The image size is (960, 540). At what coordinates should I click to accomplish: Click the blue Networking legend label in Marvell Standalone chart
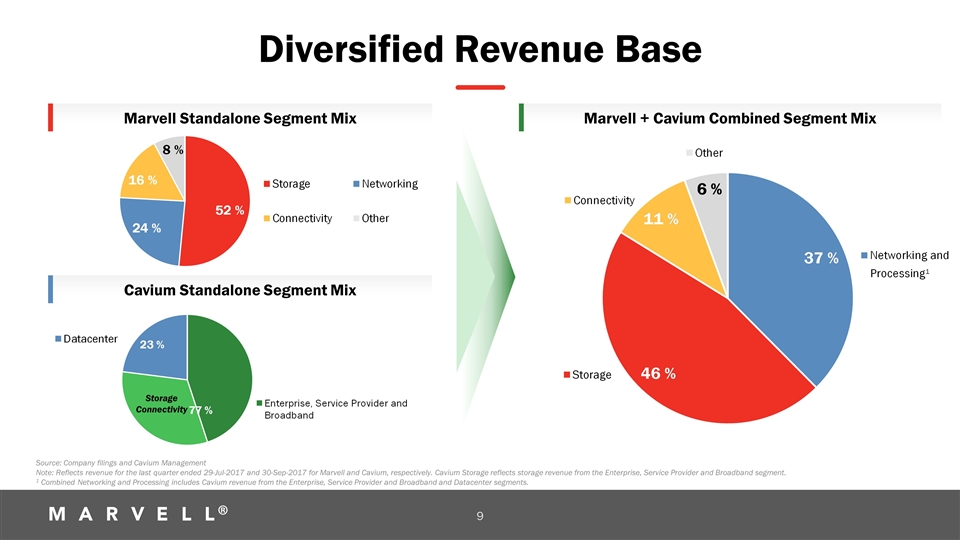[389, 184]
